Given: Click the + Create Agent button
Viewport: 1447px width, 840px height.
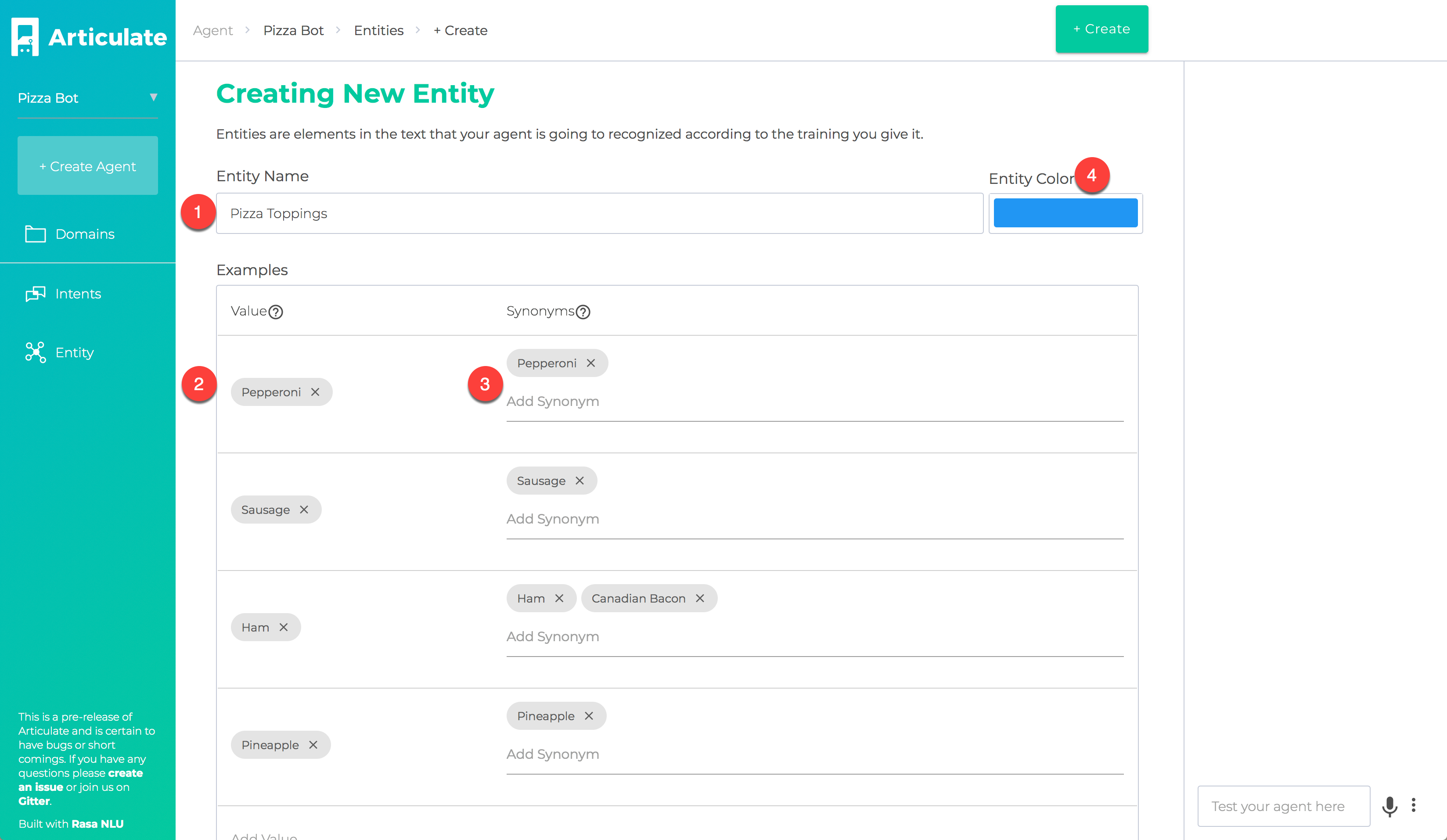Looking at the screenshot, I should click(88, 166).
